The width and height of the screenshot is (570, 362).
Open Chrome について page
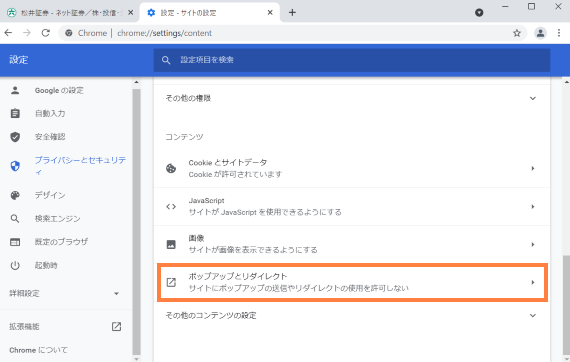pyautogui.click(x=39, y=350)
